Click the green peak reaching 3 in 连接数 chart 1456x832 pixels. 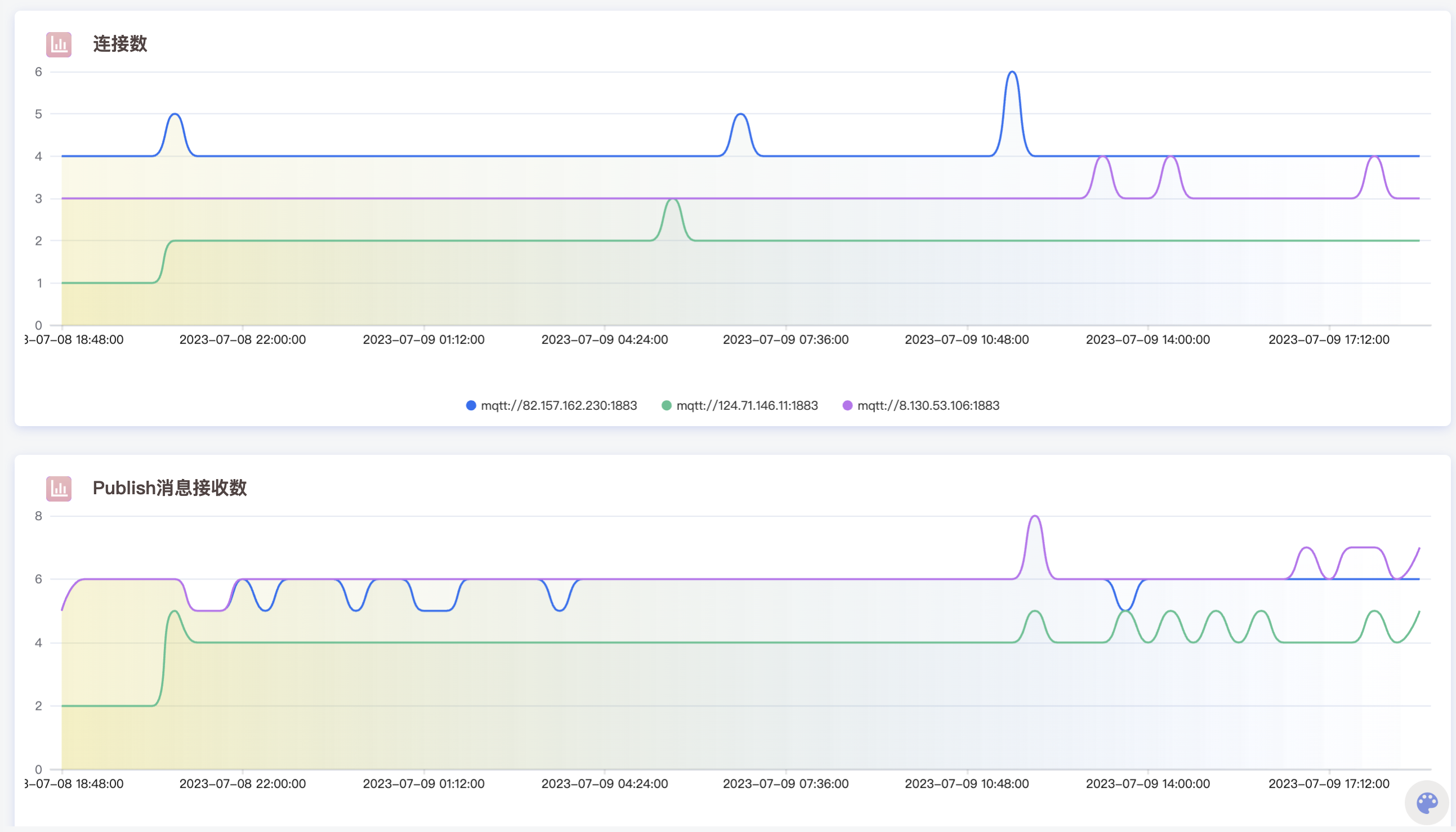pyautogui.click(x=673, y=199)
